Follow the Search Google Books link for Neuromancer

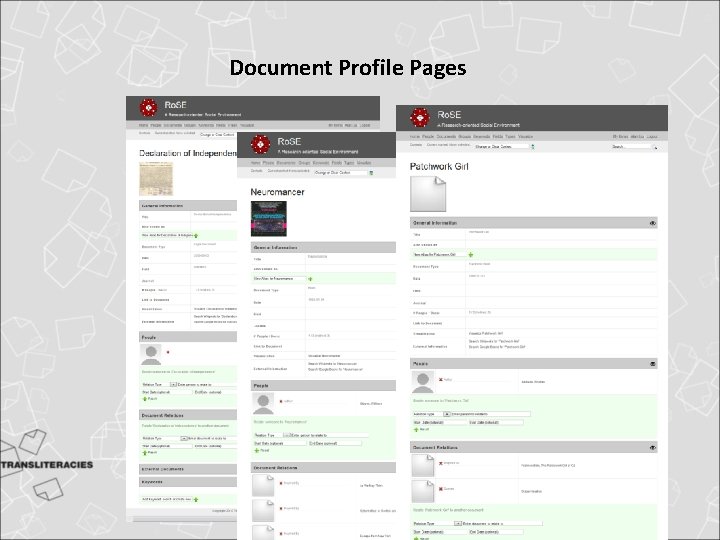pyautogui.click(x=335, y=369)
